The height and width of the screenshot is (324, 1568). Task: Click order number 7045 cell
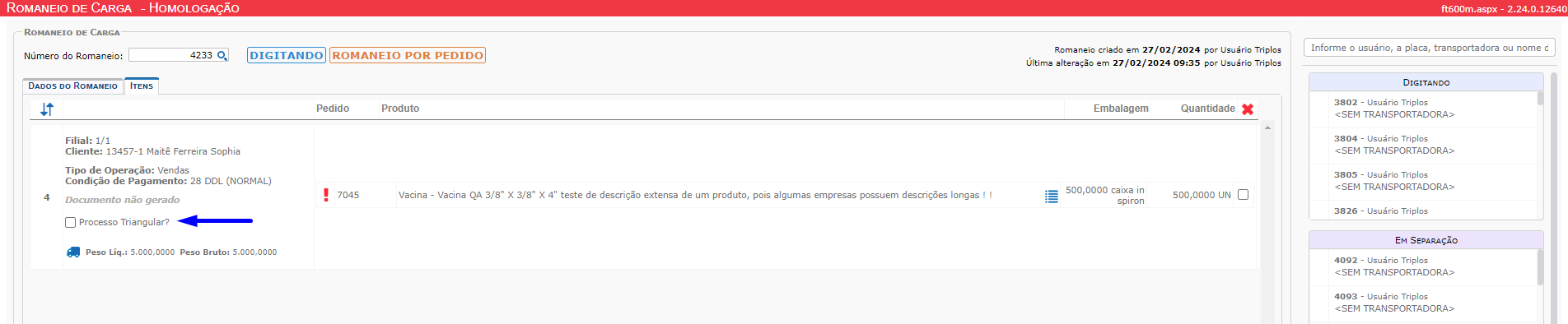[x=348, y=195]
